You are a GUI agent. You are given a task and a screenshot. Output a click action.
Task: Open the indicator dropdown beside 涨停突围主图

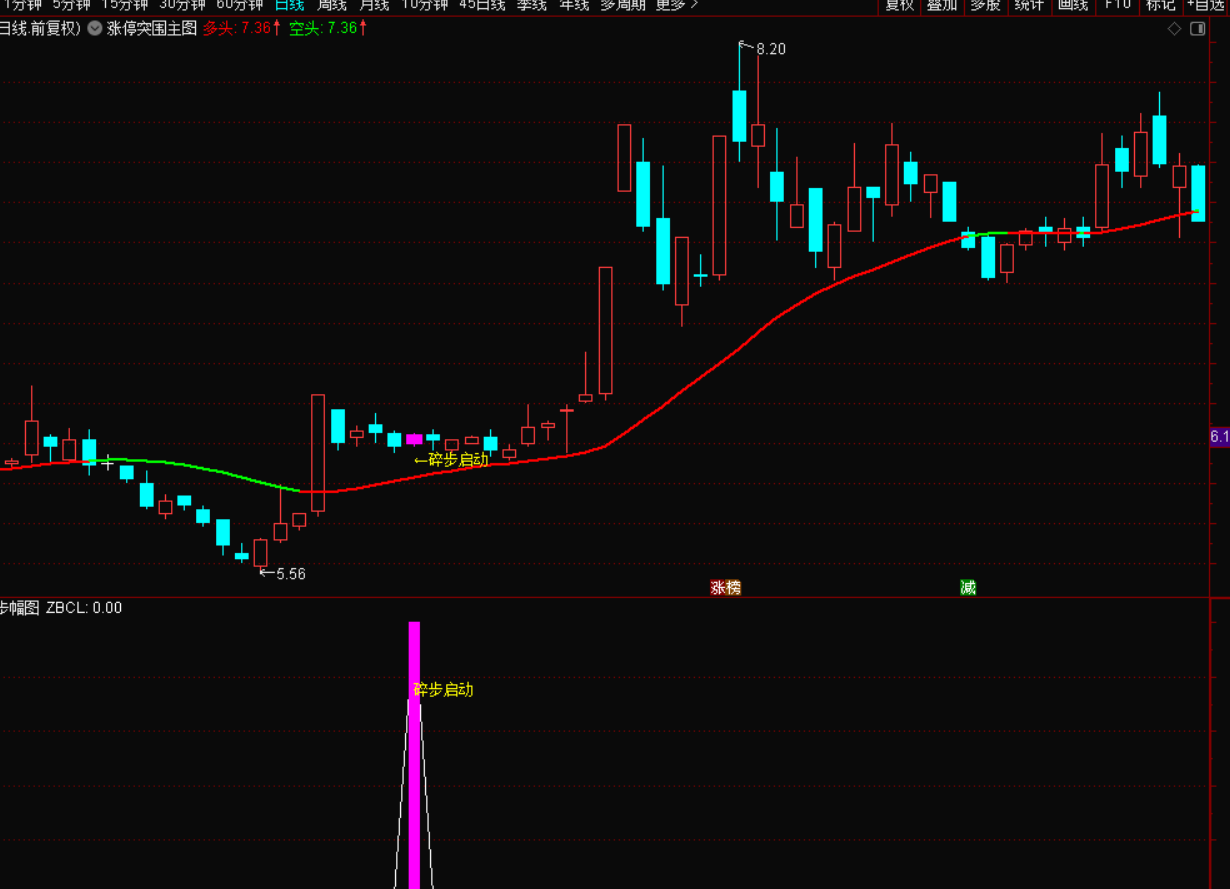point(95,29)
